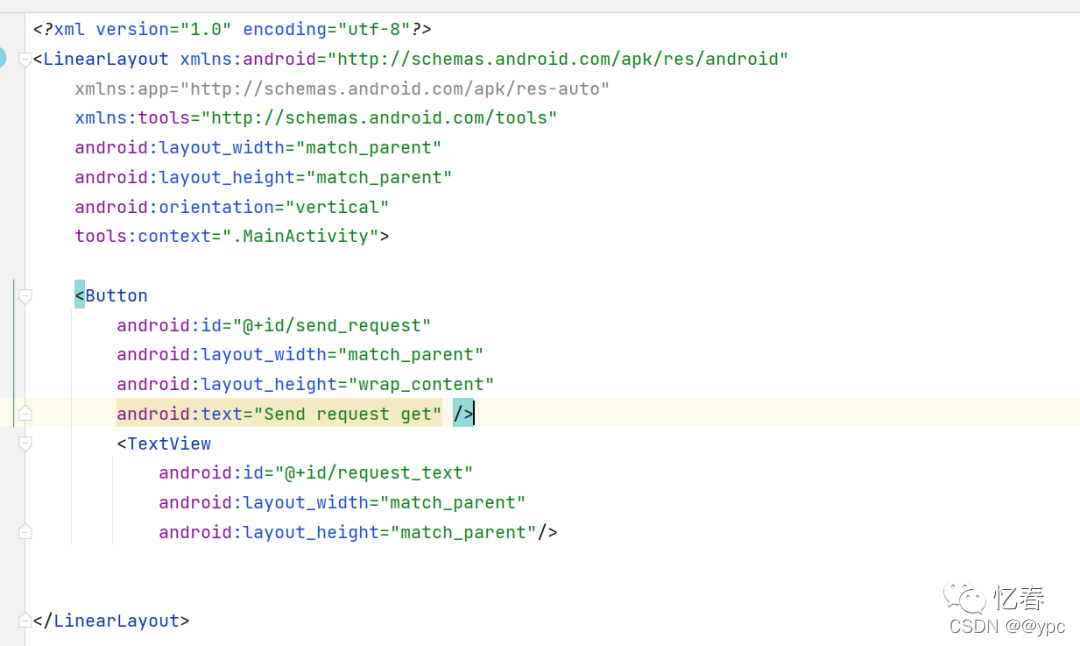Click the <TextView tag name

[x=164, y=444]
